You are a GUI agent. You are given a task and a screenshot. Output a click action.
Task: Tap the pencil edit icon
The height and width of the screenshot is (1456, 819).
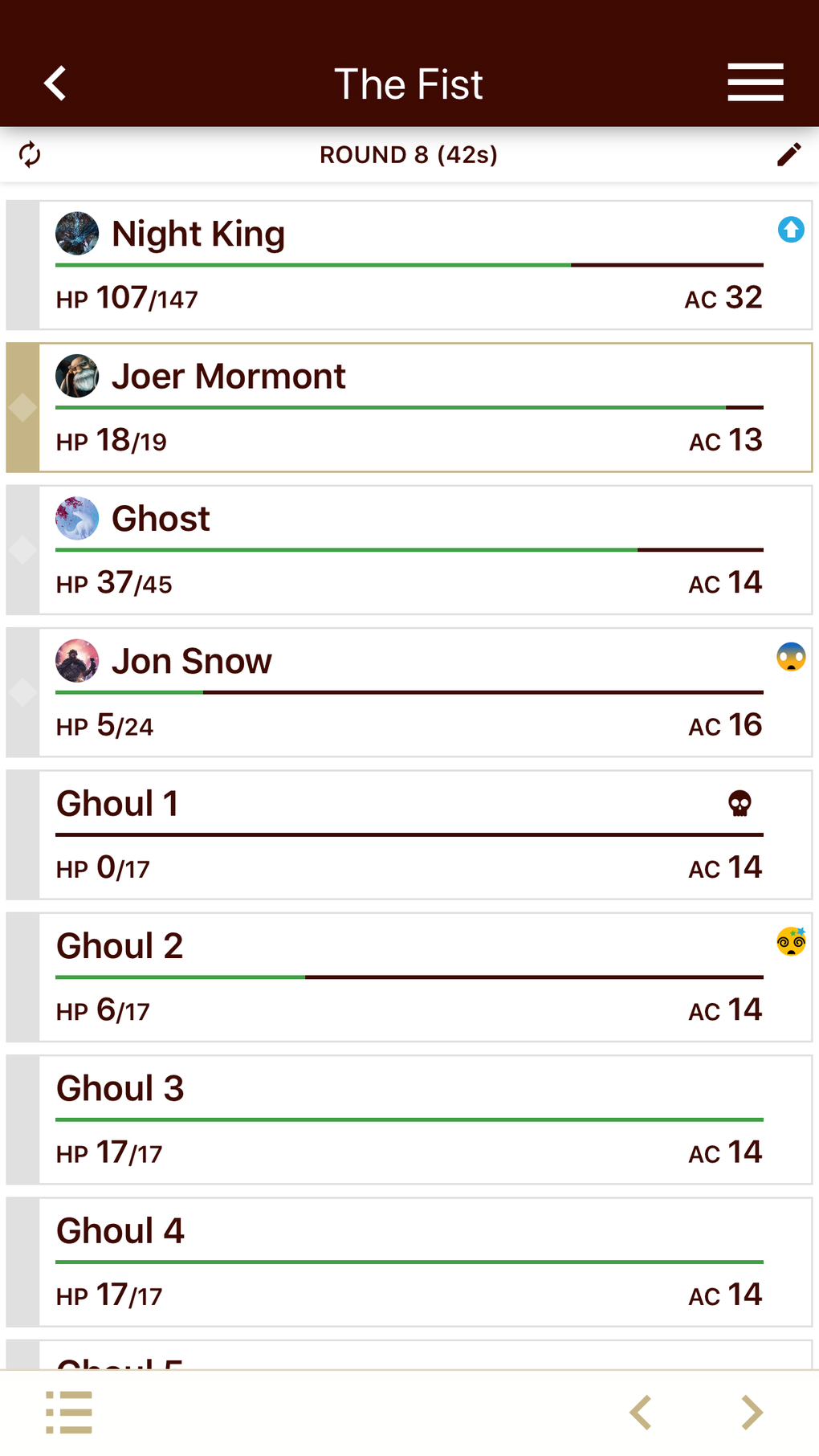(x=788, y=154)
